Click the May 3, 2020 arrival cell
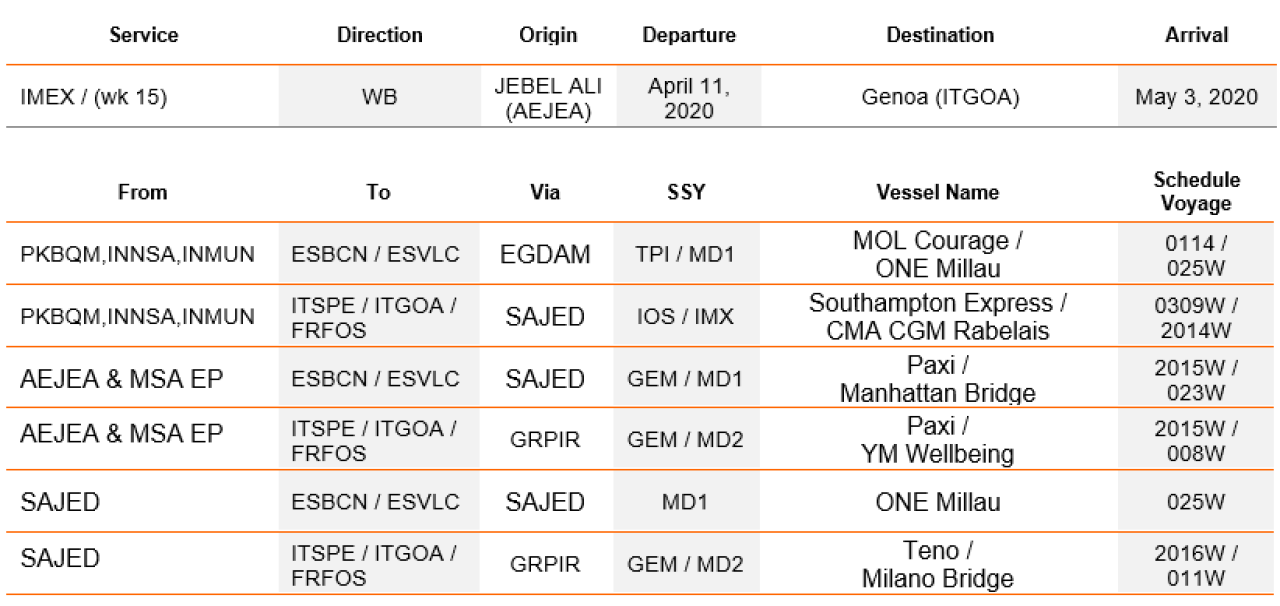1280x606 pixels. 1196,98
